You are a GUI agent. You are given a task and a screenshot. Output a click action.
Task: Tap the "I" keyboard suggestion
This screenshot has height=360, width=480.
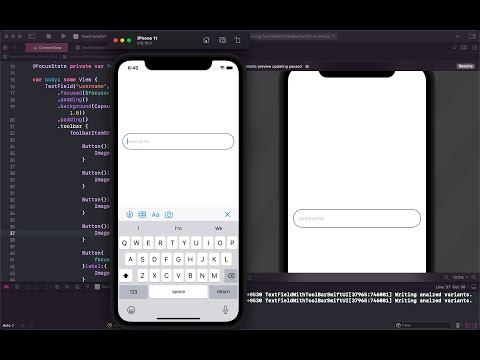click(138, 228)
